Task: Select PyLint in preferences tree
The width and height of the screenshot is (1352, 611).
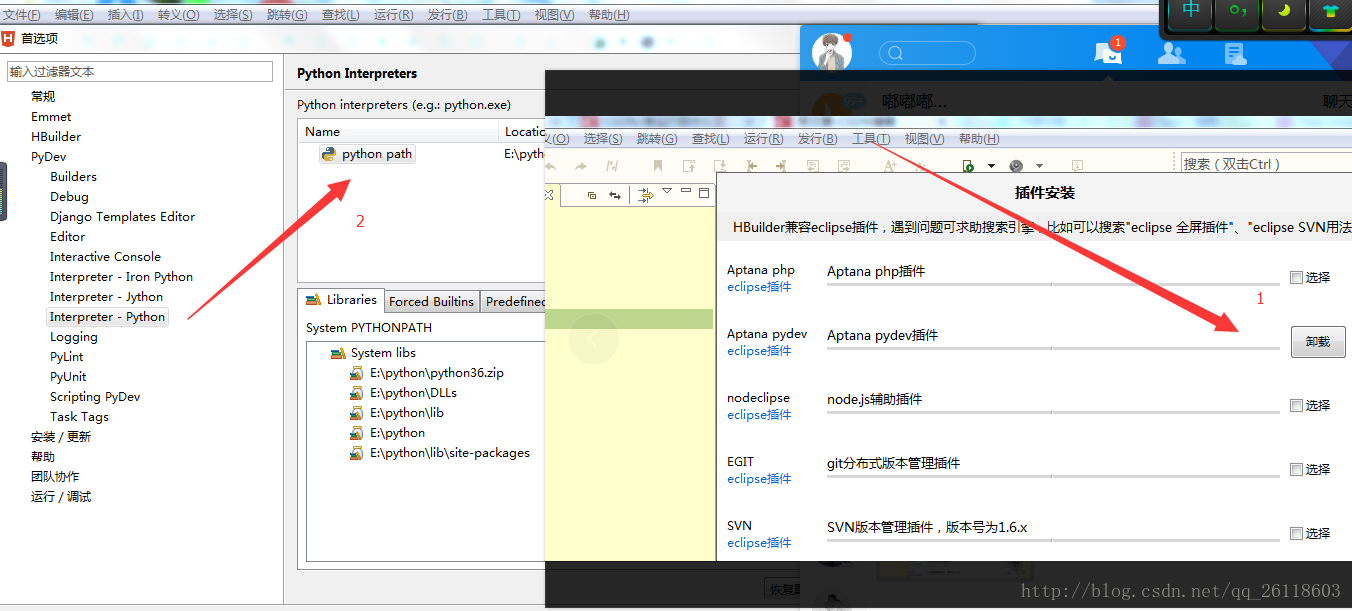Action: 67,357
